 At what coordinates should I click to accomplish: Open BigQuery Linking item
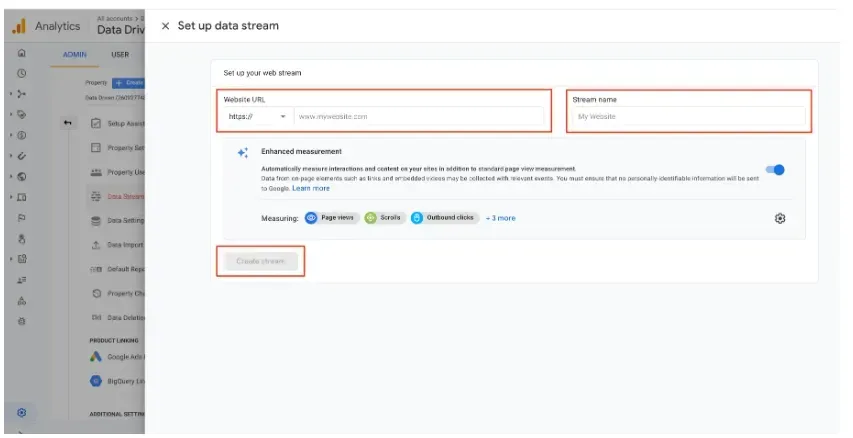(x=117, y=381)
